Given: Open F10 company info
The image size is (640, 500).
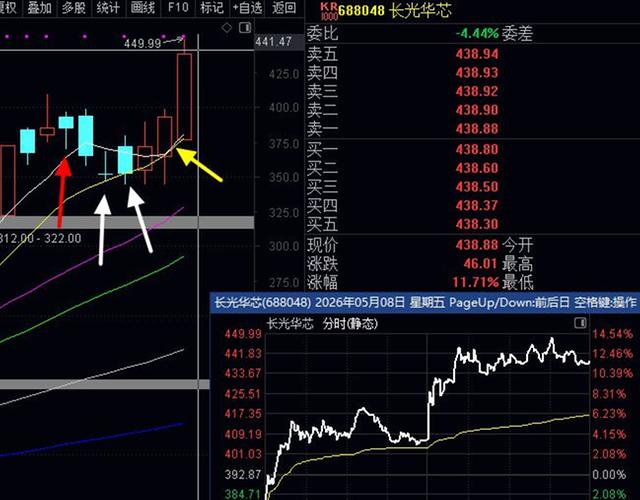Looking at the screenshot, I should pos(178,7).
